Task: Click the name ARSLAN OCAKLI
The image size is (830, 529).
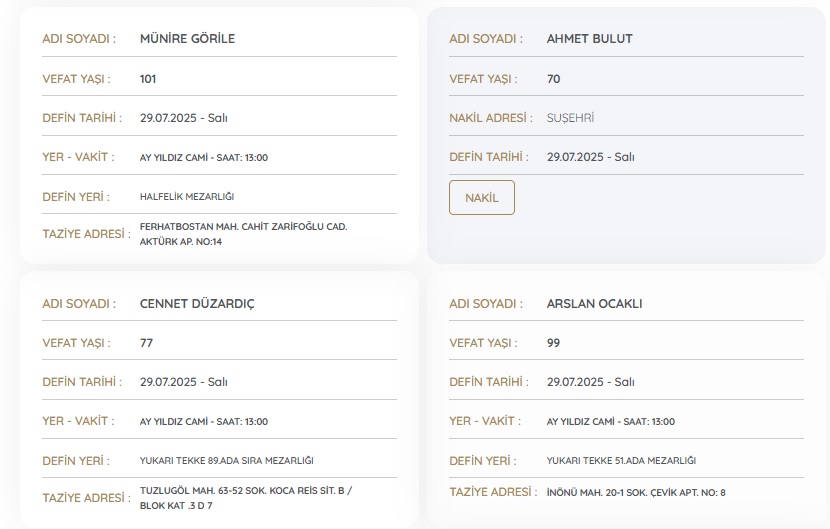Action: click(x=595, y=304)
